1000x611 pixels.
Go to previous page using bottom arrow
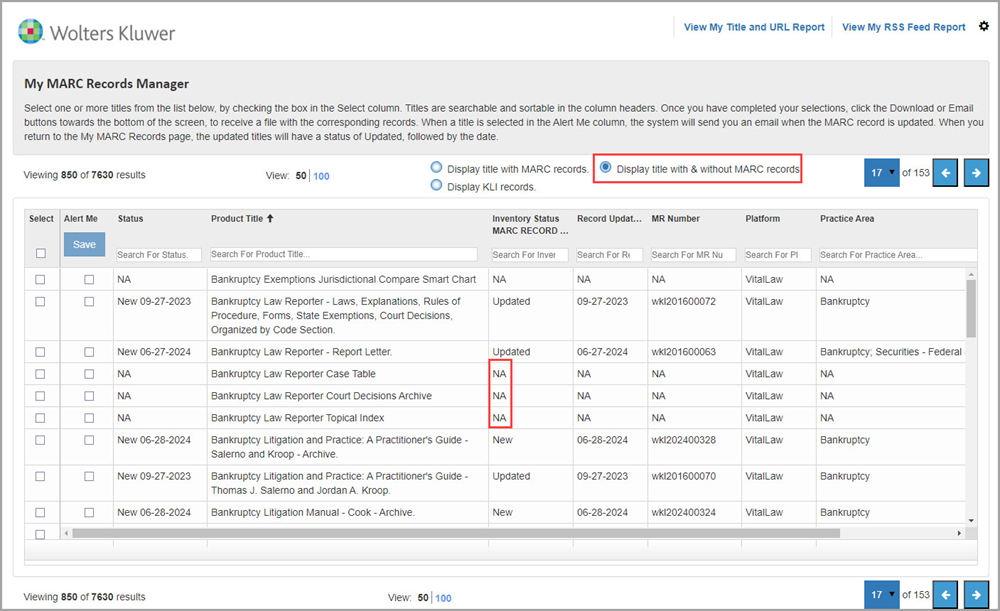click(945, 595)
